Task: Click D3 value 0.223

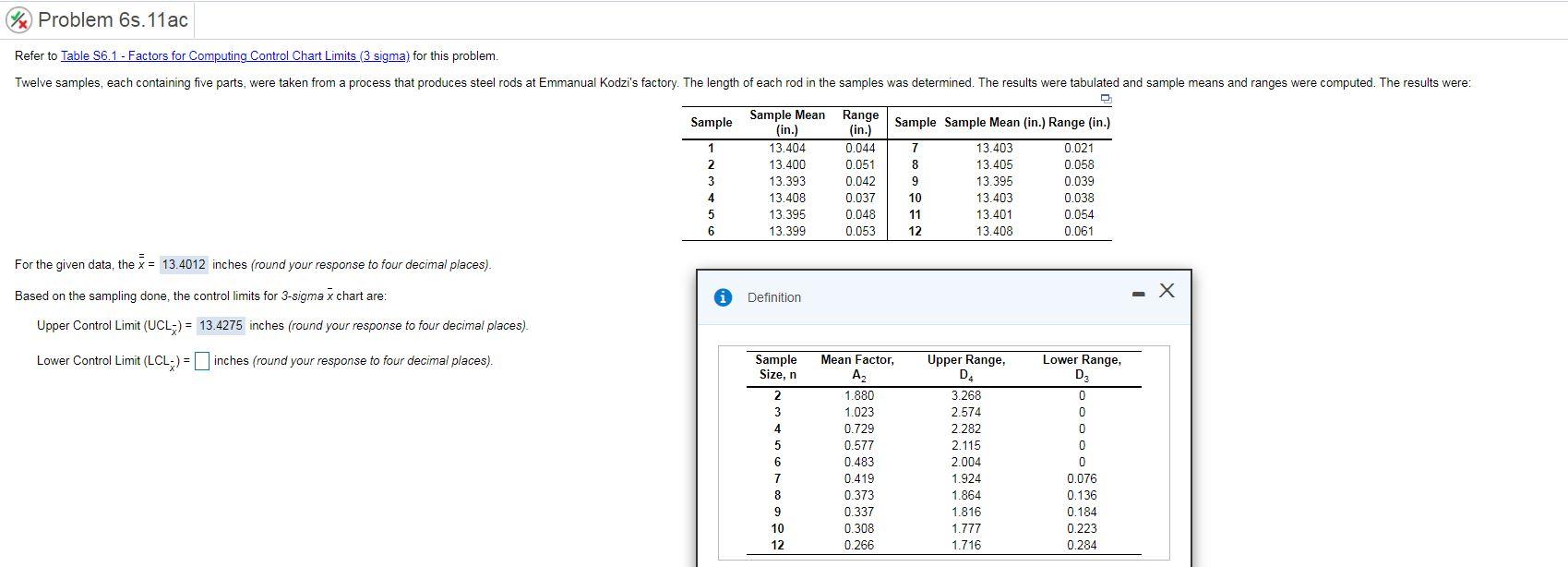Action: click(x=1082, y=528)
